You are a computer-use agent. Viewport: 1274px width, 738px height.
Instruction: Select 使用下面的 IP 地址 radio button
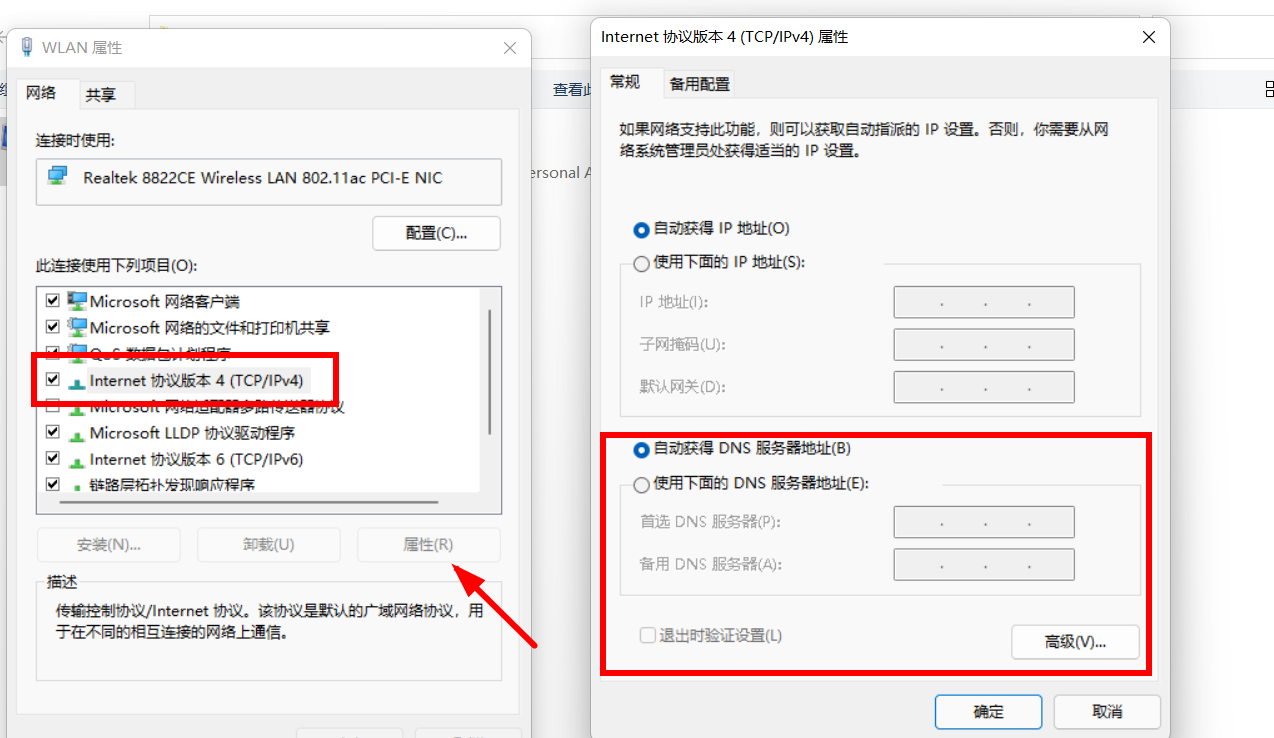click(642, 263)
